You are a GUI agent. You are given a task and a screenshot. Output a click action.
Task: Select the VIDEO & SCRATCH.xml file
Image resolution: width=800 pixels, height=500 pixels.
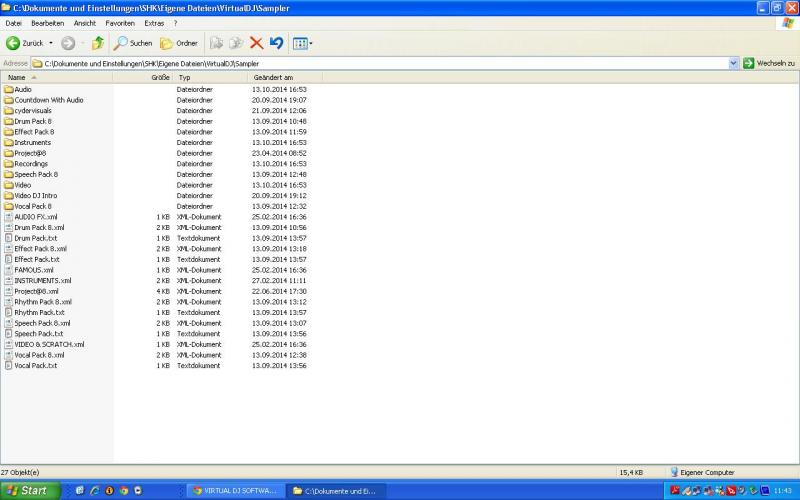point(44,344)
